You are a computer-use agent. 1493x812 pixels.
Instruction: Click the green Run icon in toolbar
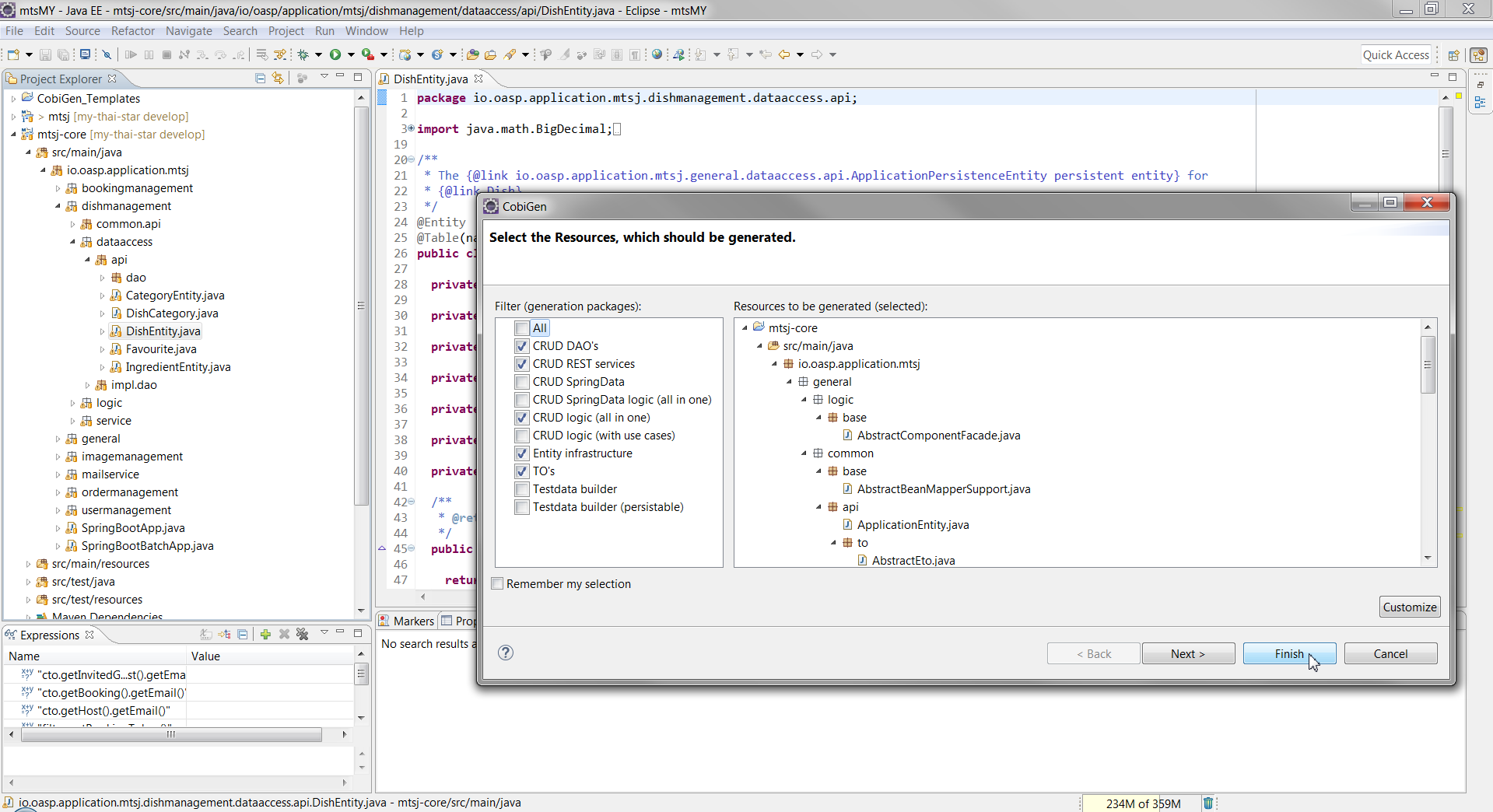click(335, 54)
